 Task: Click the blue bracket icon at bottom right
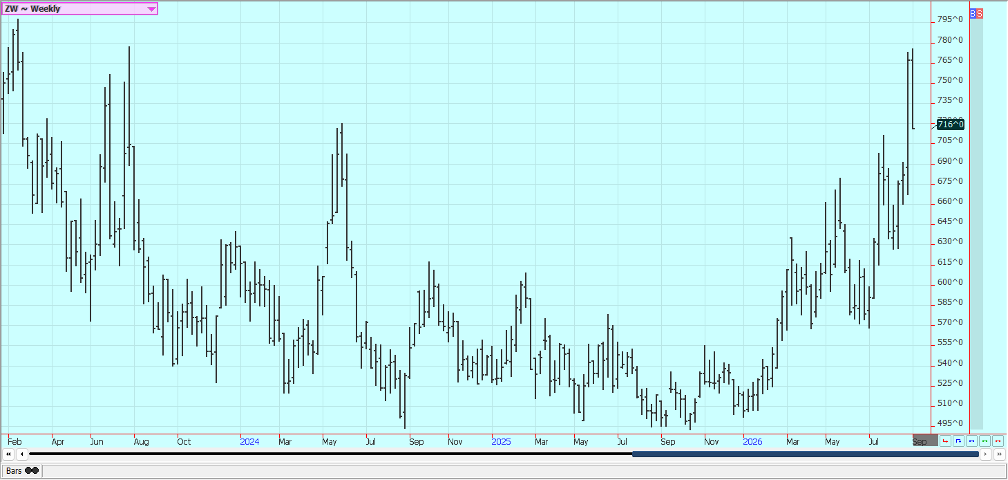click(958, 441)
